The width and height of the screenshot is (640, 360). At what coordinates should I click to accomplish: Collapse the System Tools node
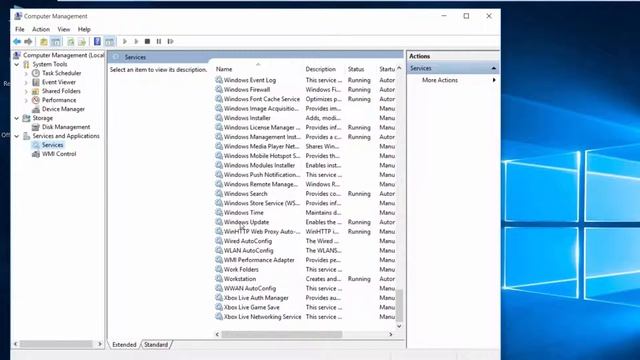pos(17,64)
